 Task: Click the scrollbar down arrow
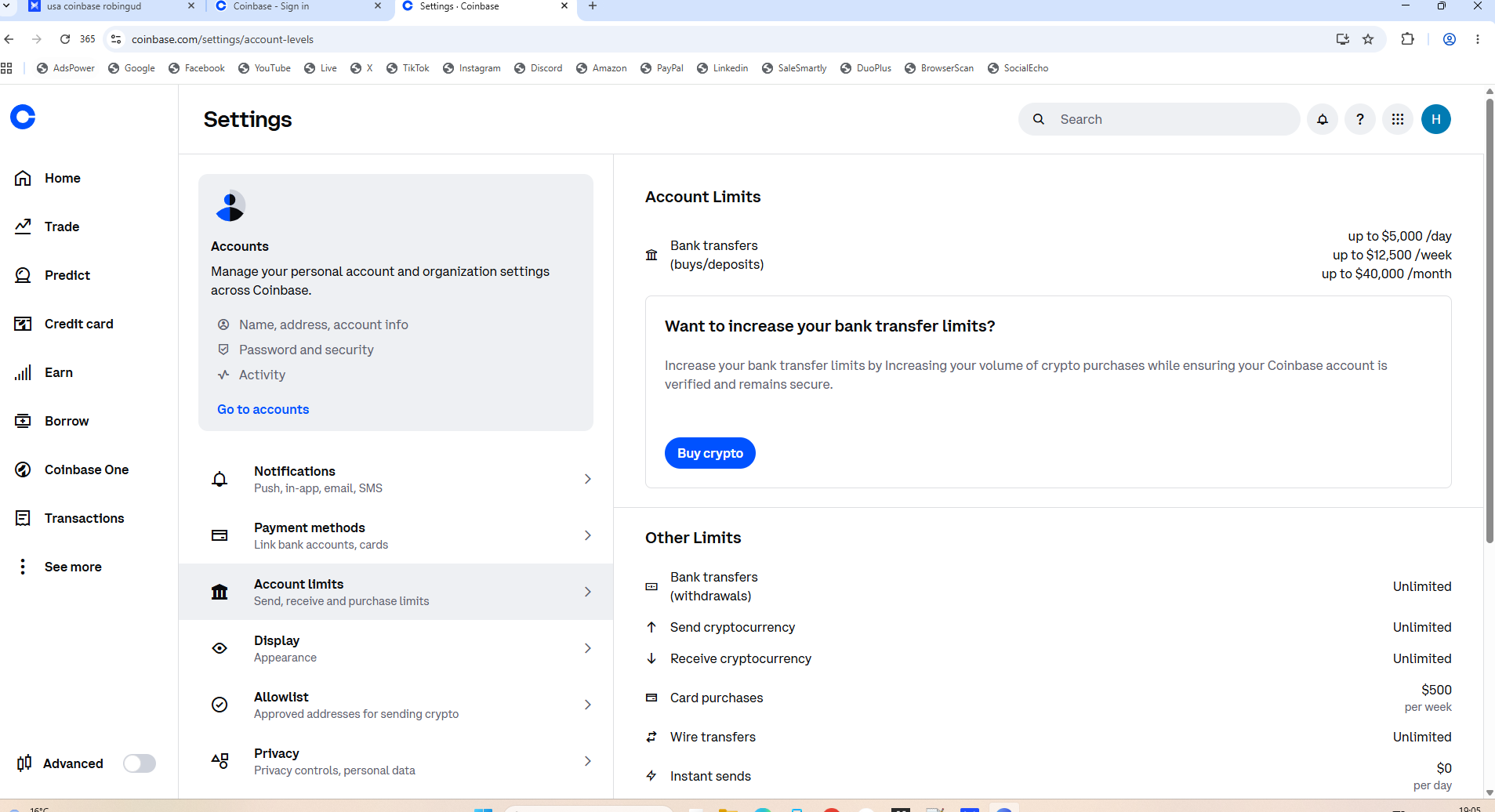tap(1490, 792)
